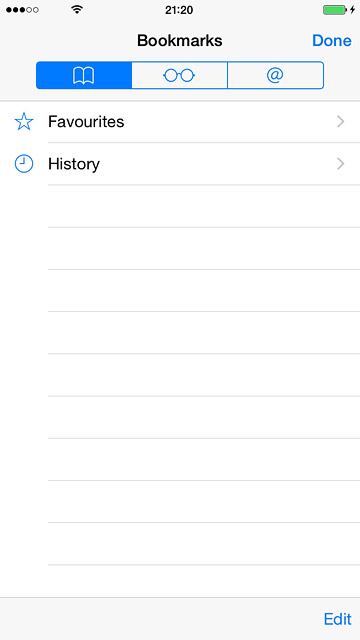This screenshot has height=640, width=360.
Task: Tap the charging bolt icon
Action: pos(352,9)
